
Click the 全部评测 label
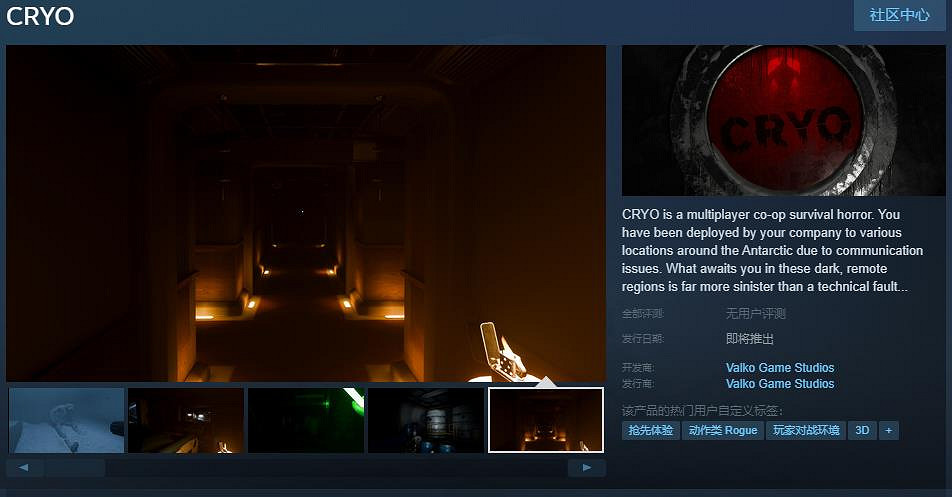pos(642,314)
